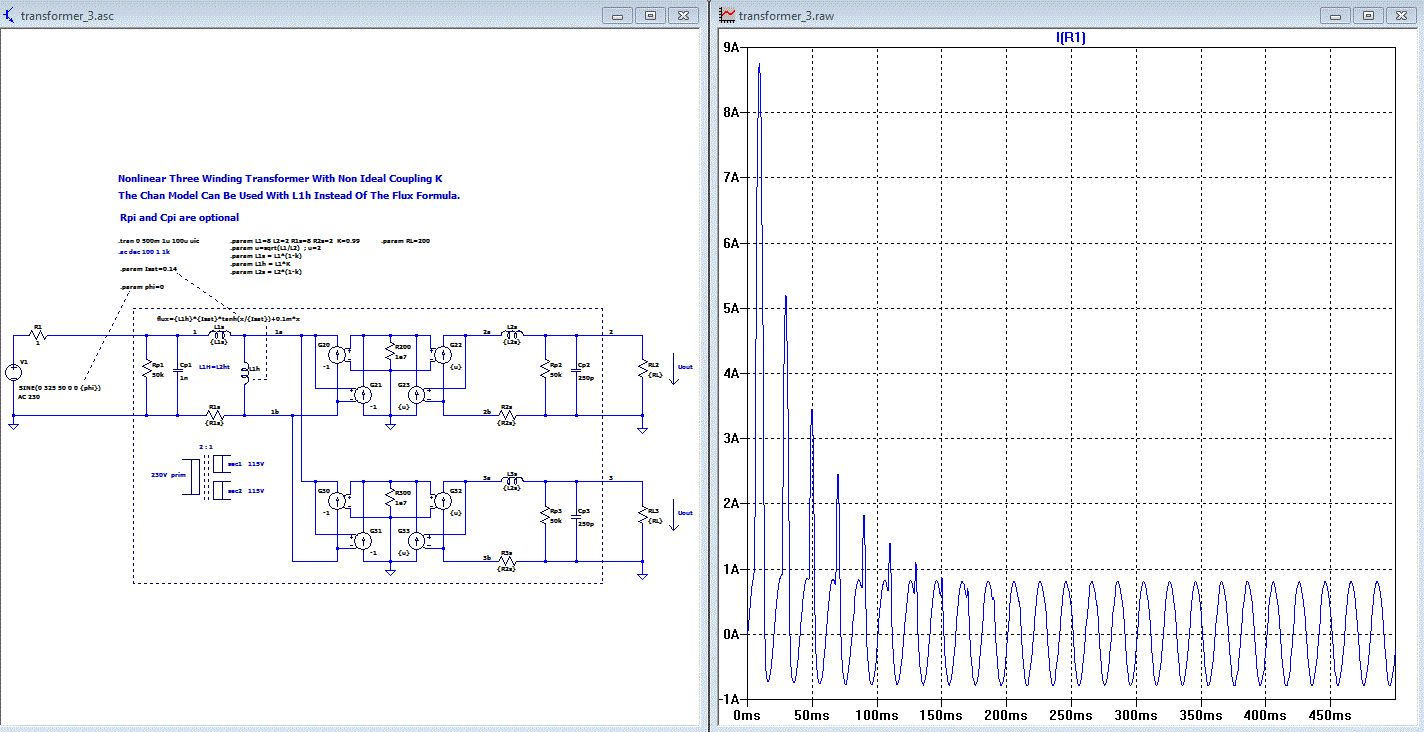Click the L3s inductor symbol
The width and height of the screenshot is (1424, 732).
[x=513, y=480]
